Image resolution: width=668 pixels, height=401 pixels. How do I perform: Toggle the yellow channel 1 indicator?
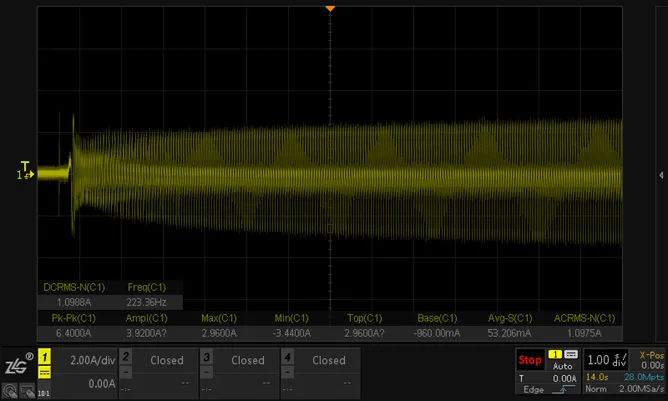(44, 357)
